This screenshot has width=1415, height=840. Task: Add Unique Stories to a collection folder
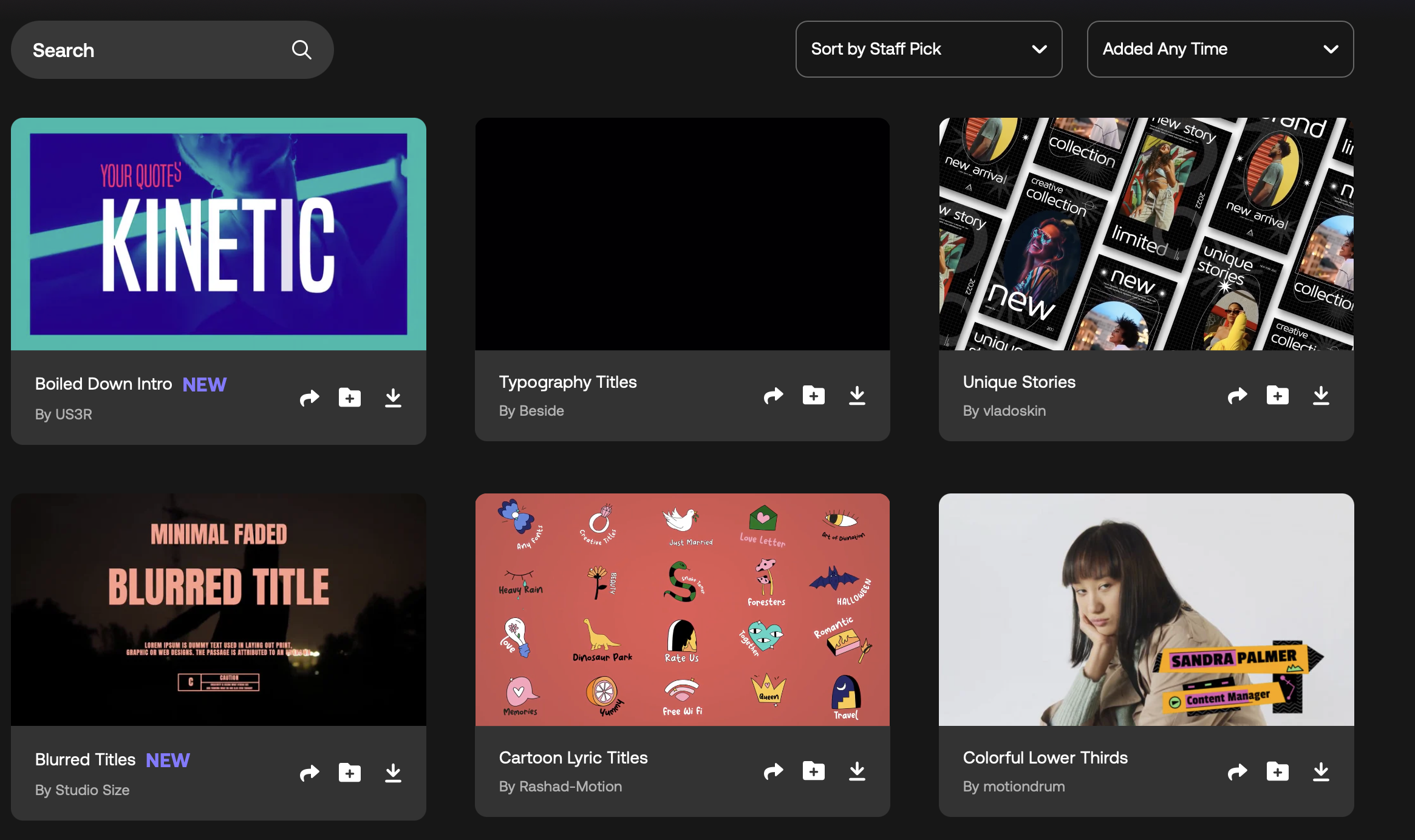click(1277, 396)
